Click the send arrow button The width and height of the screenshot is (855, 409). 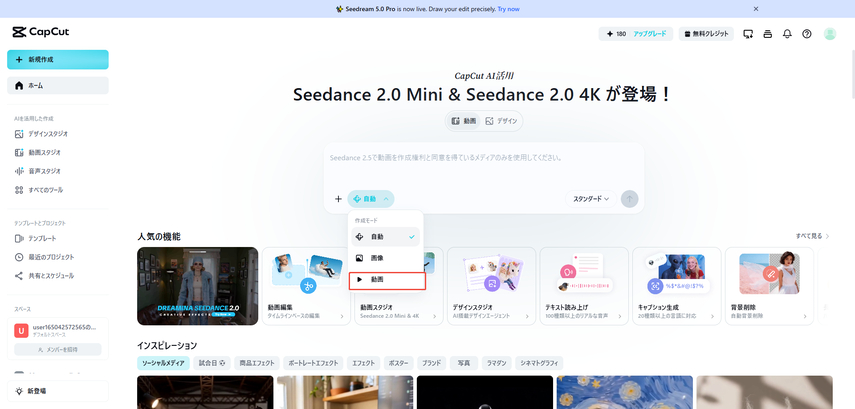pyautogui.click(x=629, y=199)
